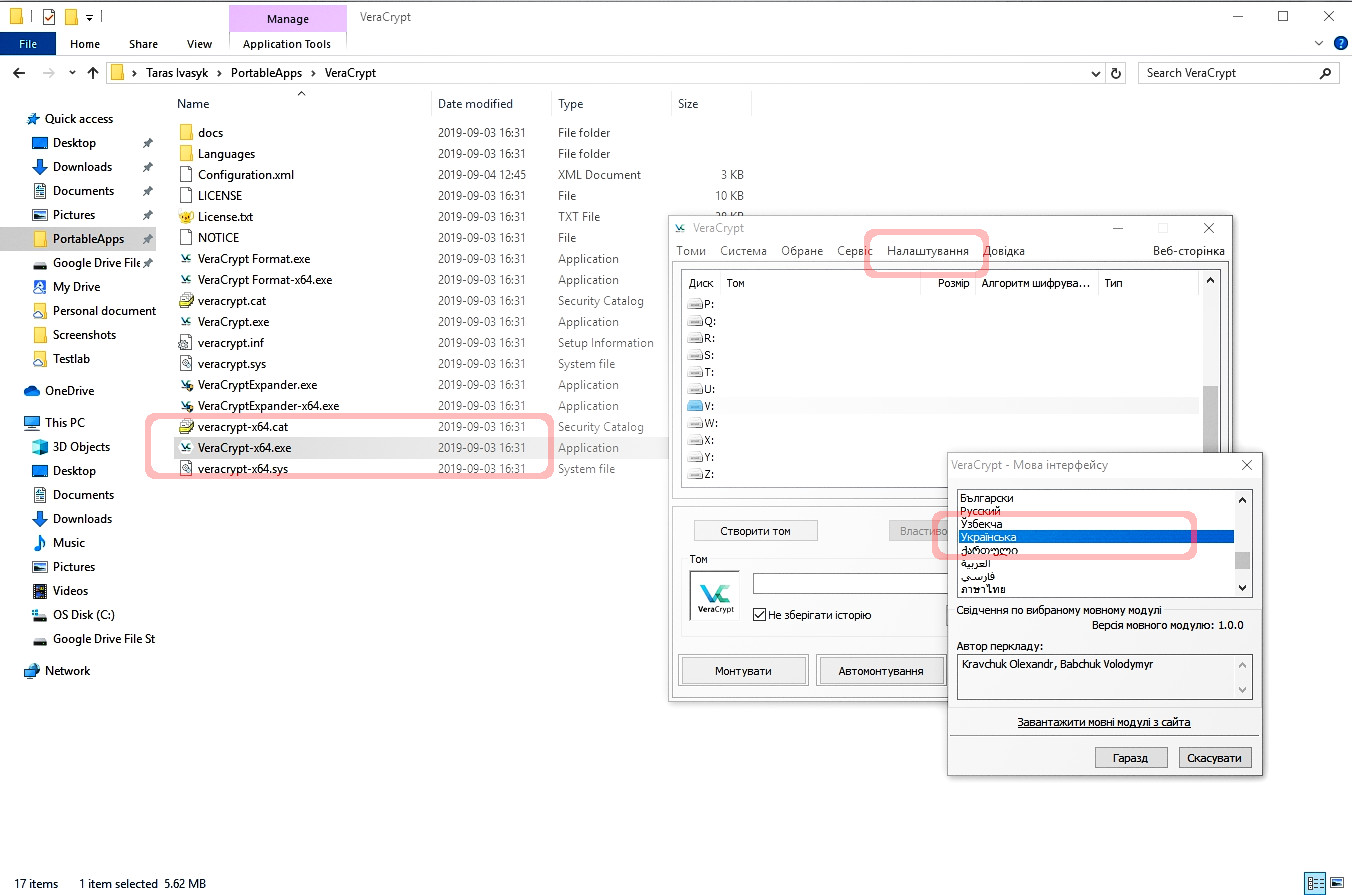Image resolution: width=1352 pixels, height=895 pixels.
Task: Open Videos icon in sidebar
Action: (40, 590)
